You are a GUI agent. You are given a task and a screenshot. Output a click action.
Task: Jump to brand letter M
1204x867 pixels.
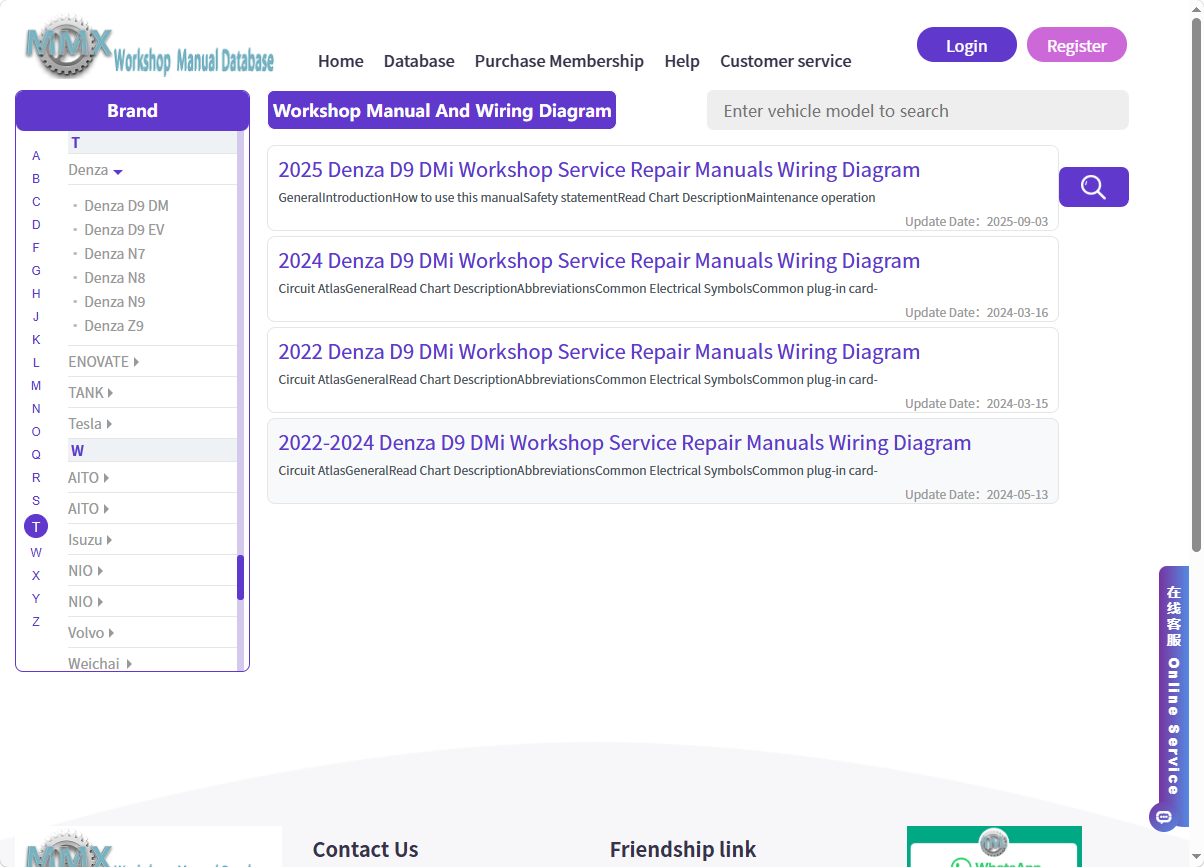click(x=36, y=386)
